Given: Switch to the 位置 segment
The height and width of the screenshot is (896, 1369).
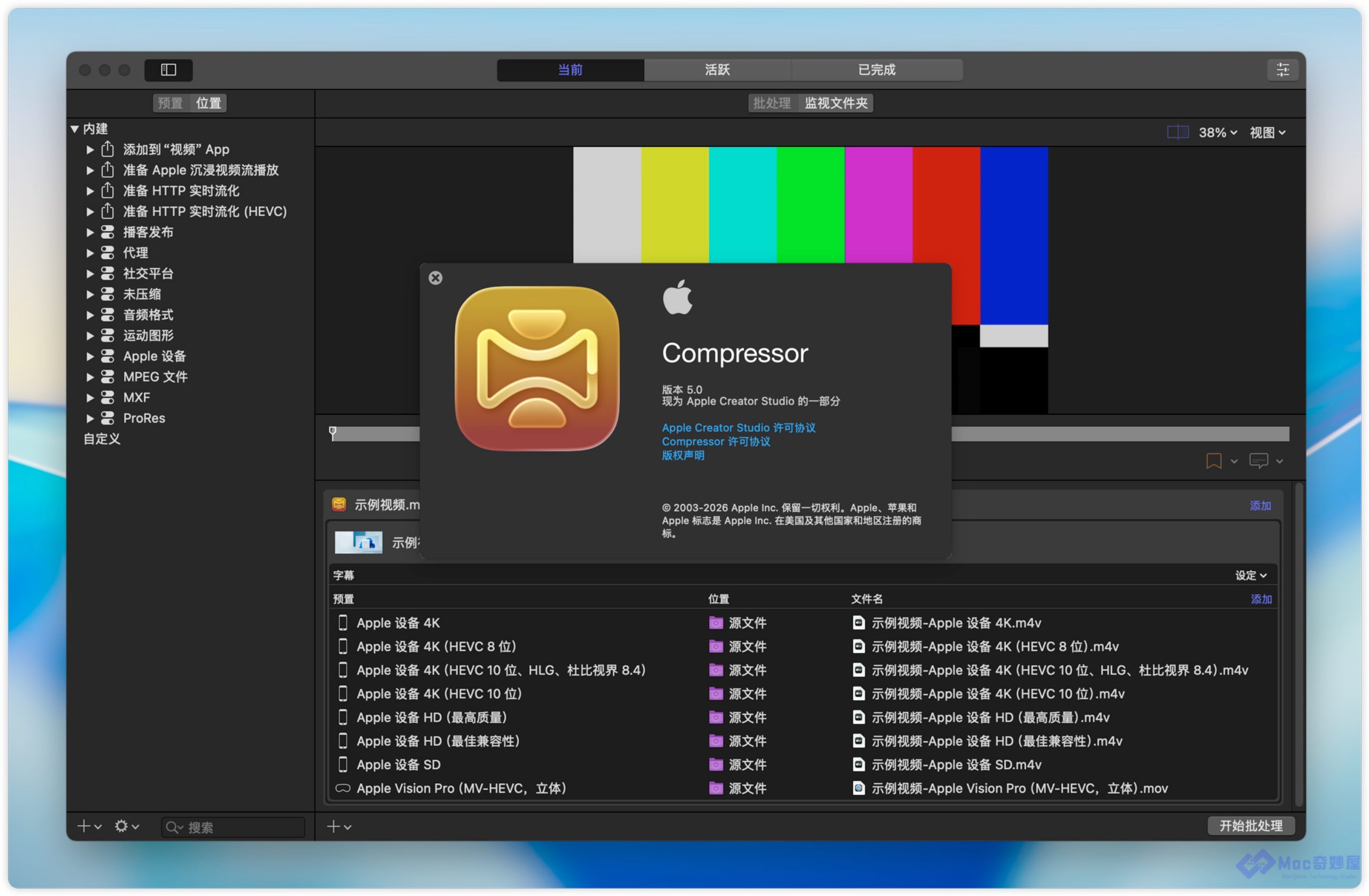Looking at the screenshot, I should tap(208, 103).
